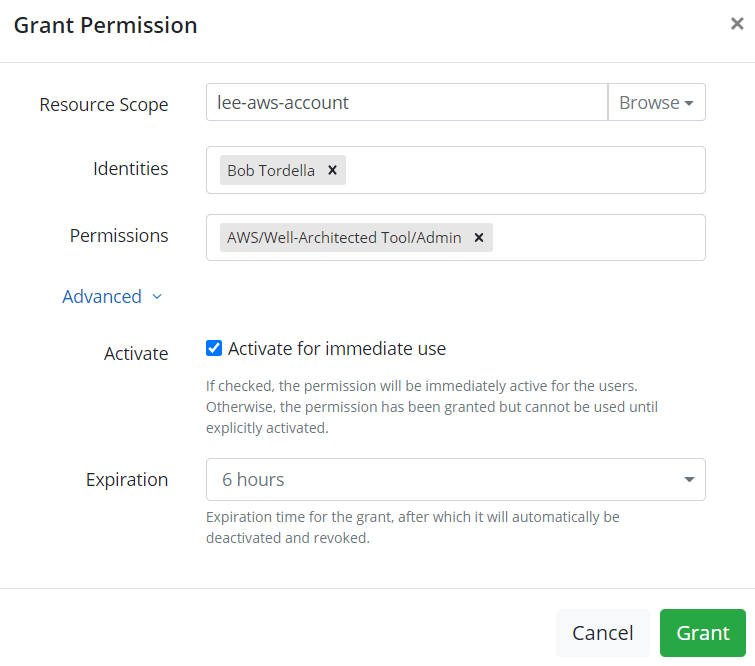
Task: Close the Grant Permission dialog
Action: (x=737, y=24)
